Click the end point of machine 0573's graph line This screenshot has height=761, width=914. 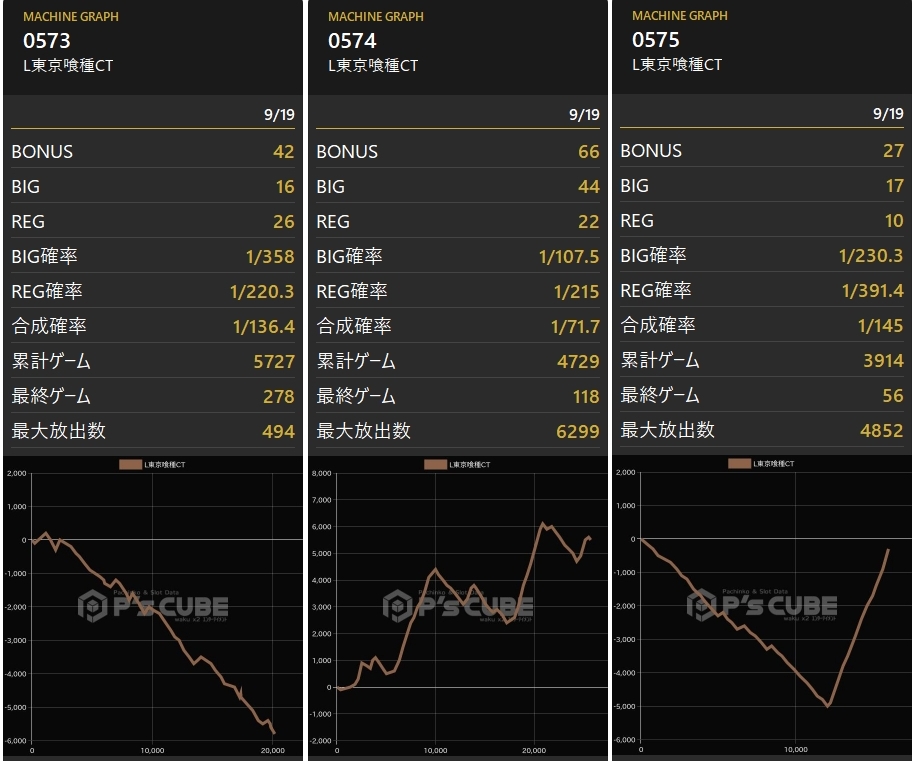click(x=274, y=733)
